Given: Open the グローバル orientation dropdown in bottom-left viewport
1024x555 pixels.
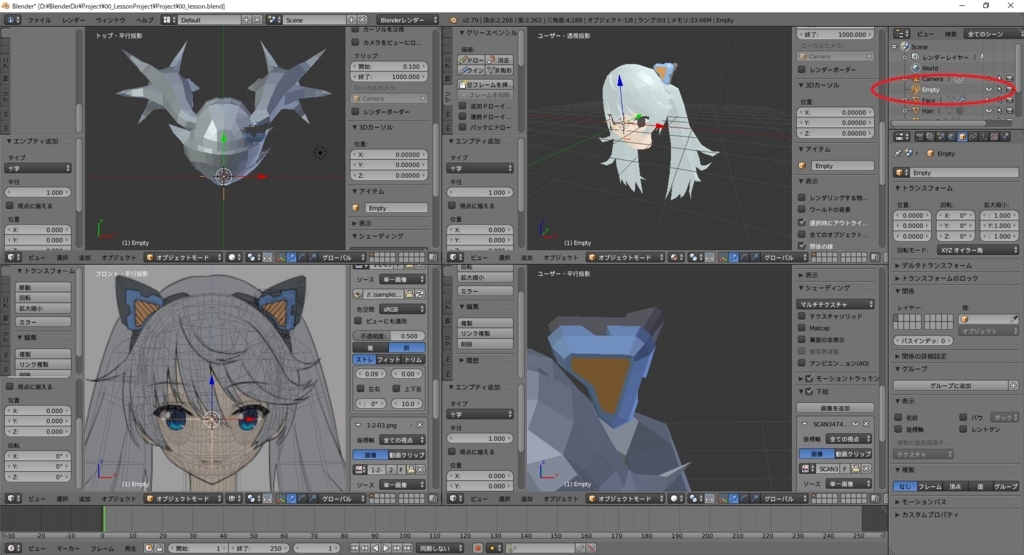Looking at the screenshot, I should (x=342, y=498).
